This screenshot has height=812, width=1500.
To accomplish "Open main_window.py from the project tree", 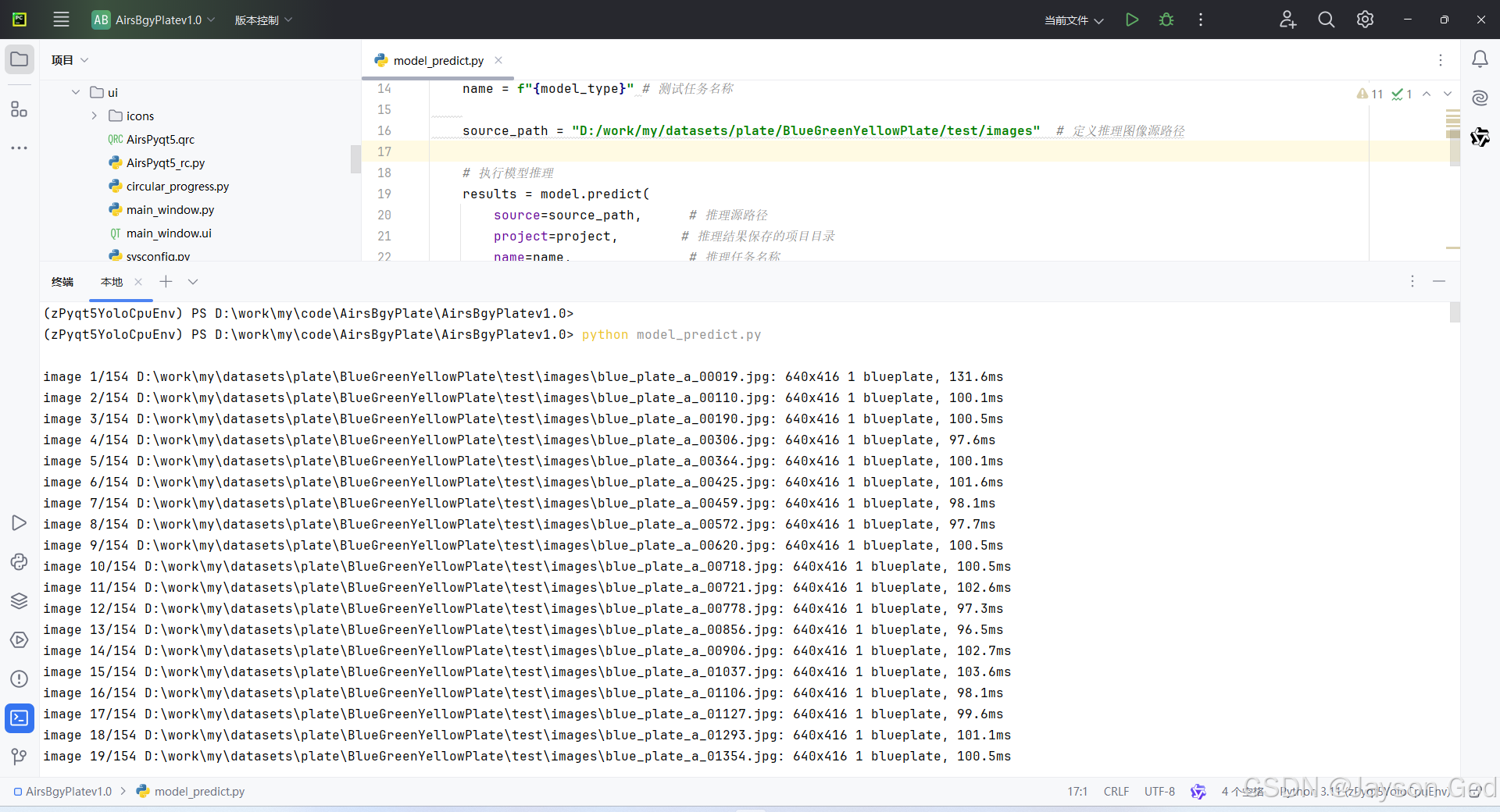I will [x=170, y=209].
